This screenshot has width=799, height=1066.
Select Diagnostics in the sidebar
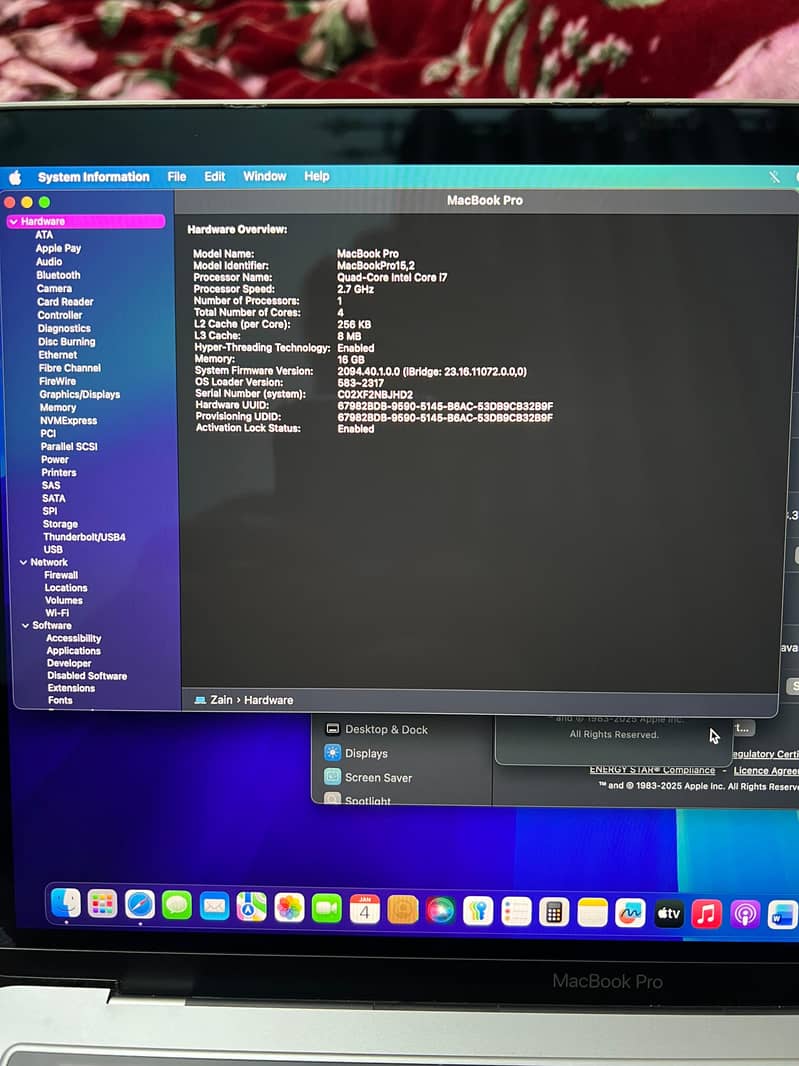coord(65,328)
